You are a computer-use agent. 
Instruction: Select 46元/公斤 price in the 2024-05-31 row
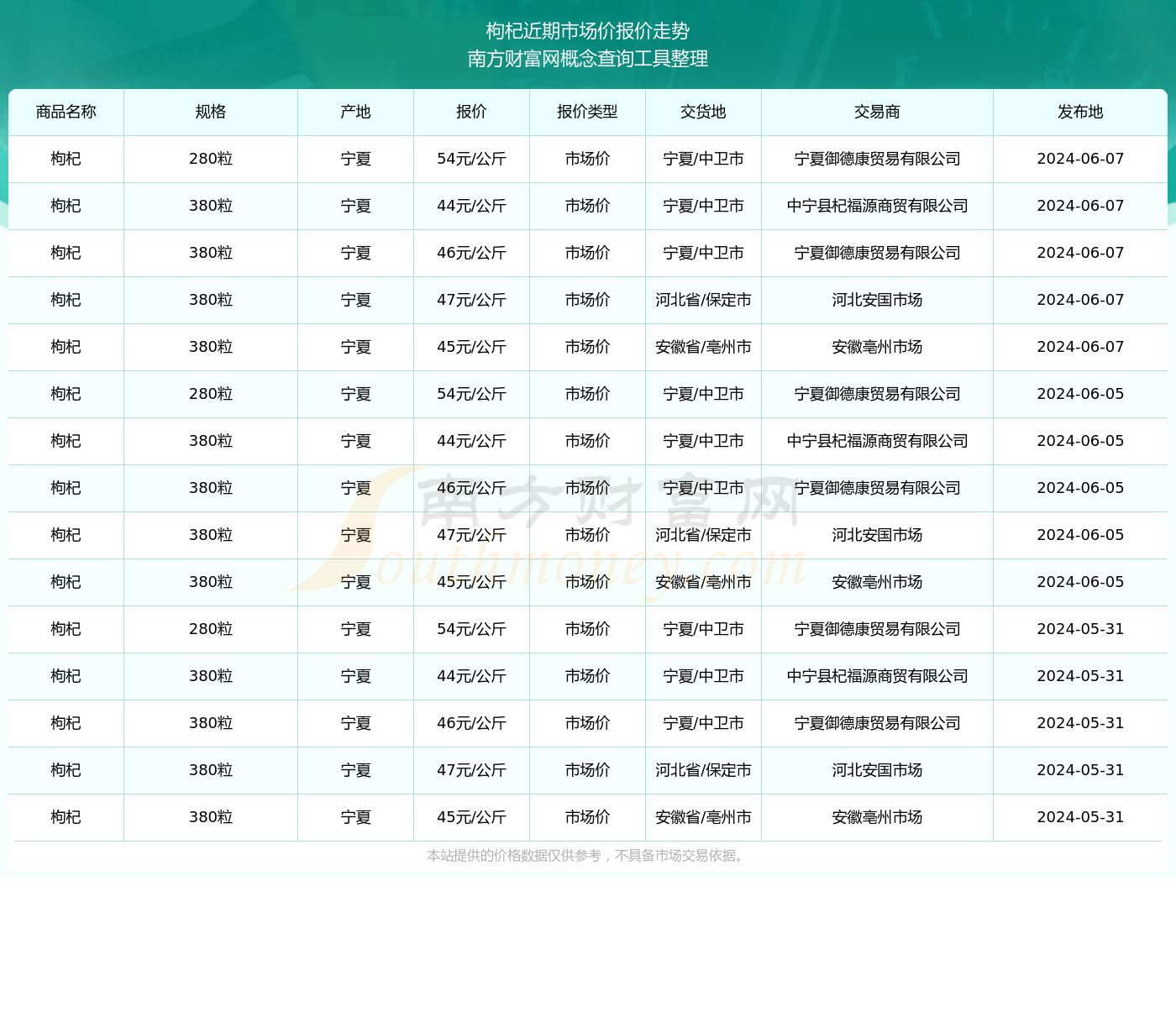[x=471, y=723]
